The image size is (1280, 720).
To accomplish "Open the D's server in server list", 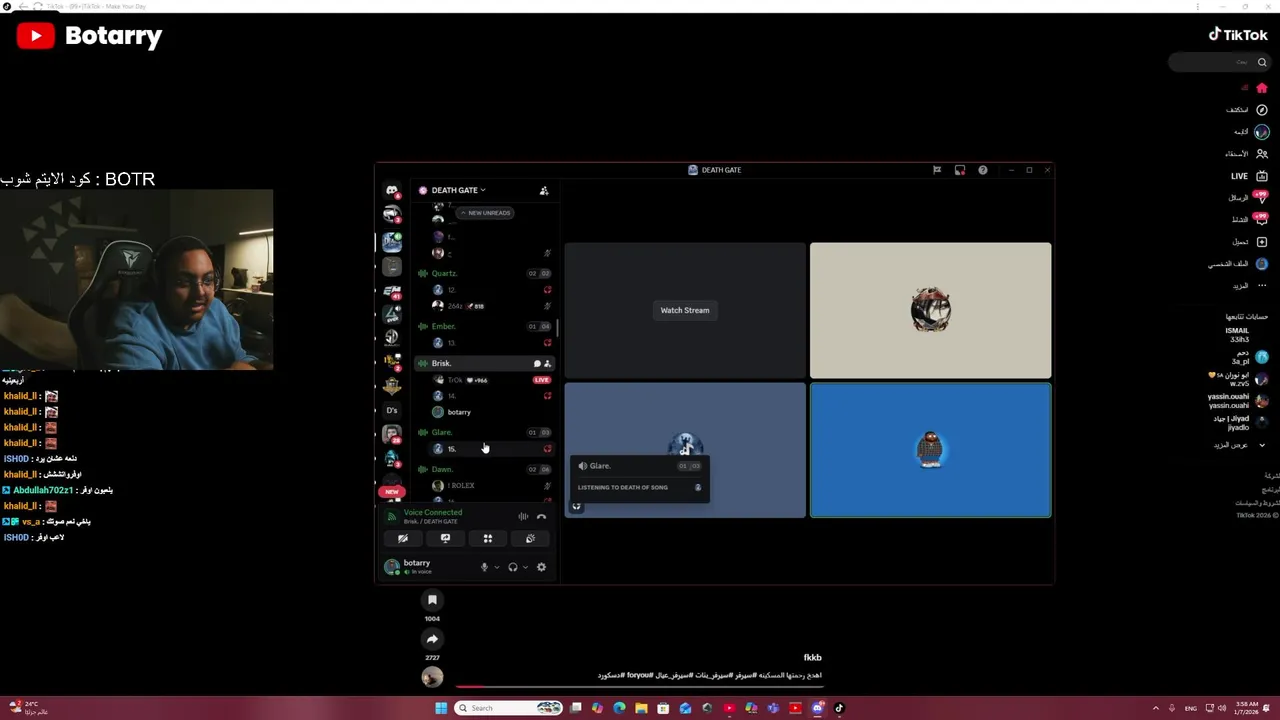I will click(392, 410).
